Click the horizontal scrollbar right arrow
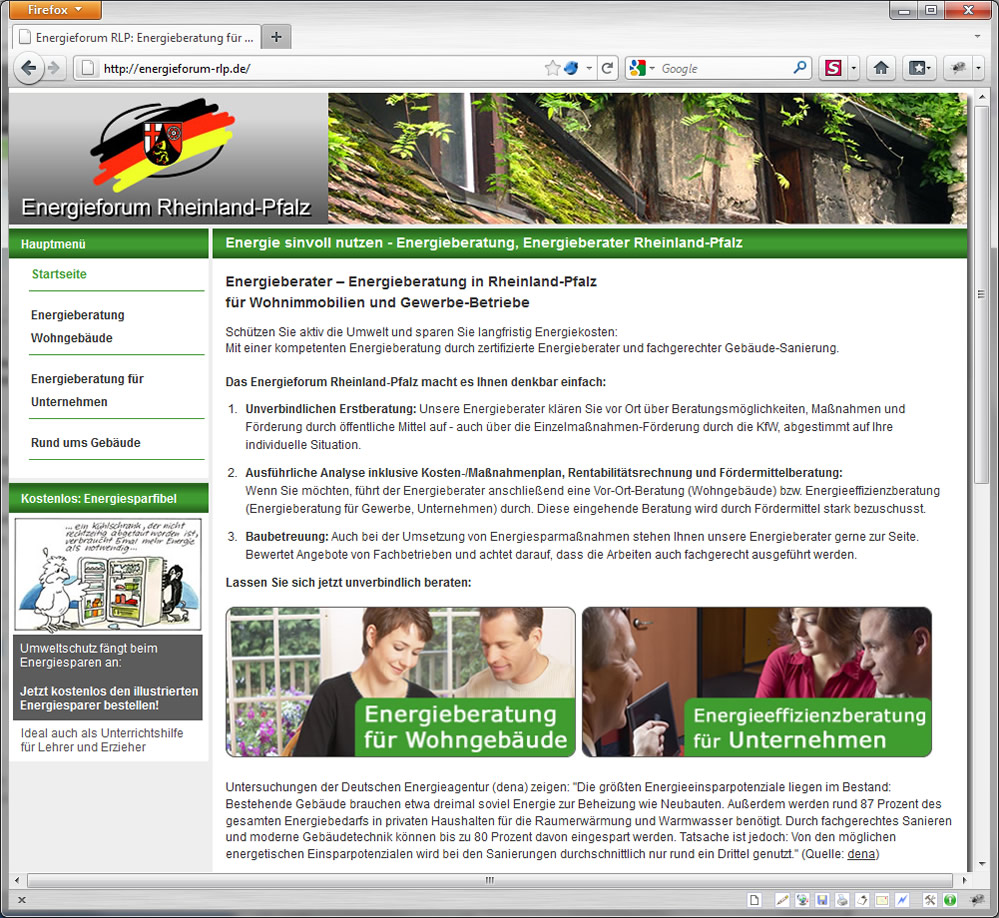The height and width of the screenshot is (918, 999). (964, 880)
